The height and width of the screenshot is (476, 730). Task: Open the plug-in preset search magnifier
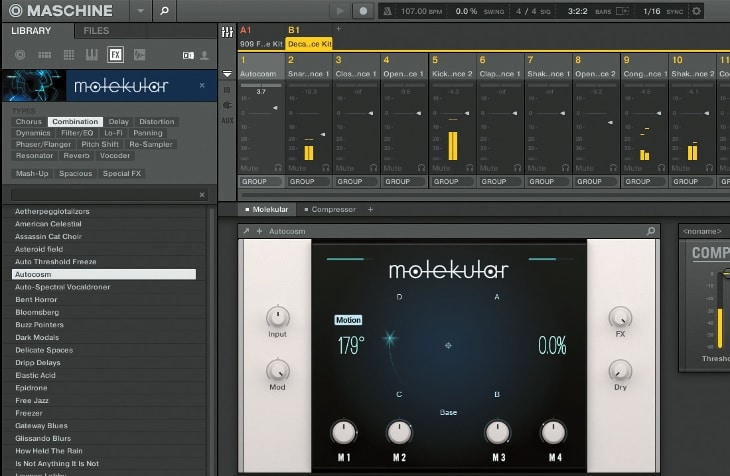(x=650, y=231)
